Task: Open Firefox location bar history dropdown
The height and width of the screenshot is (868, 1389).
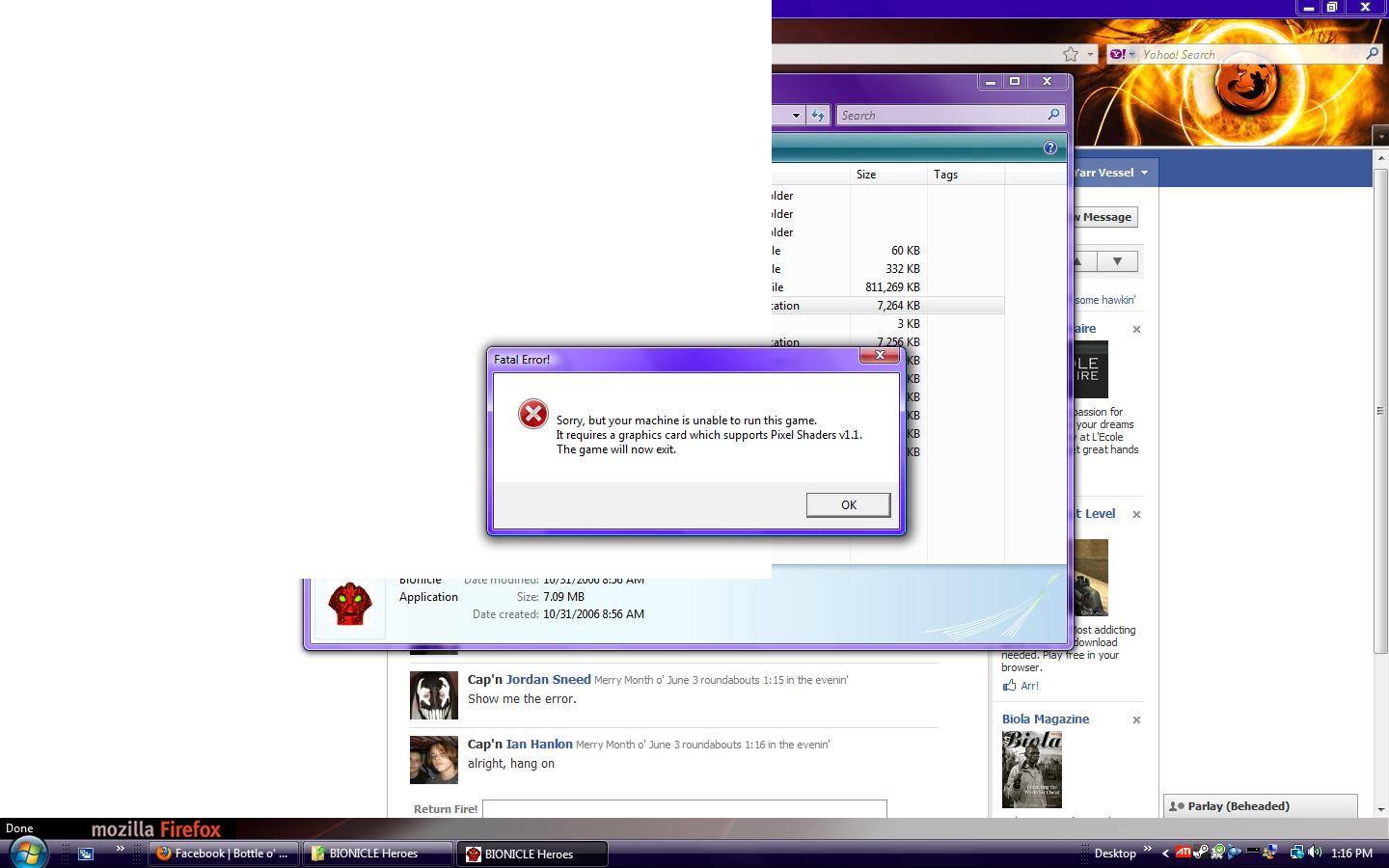Action: [x=1090, y=54]
